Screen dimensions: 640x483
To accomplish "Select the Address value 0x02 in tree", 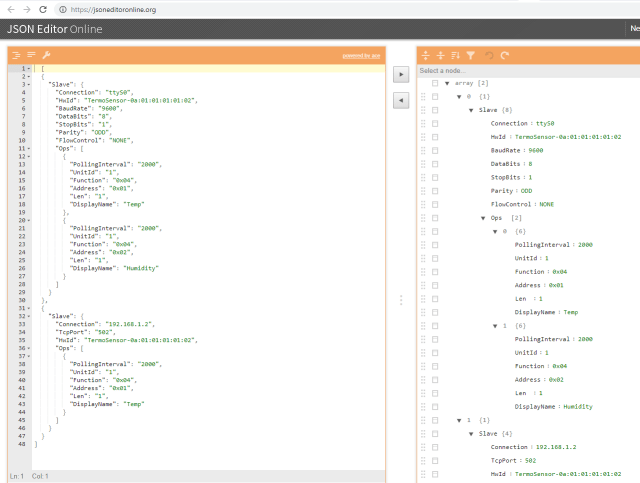I will tap(556, 380).
